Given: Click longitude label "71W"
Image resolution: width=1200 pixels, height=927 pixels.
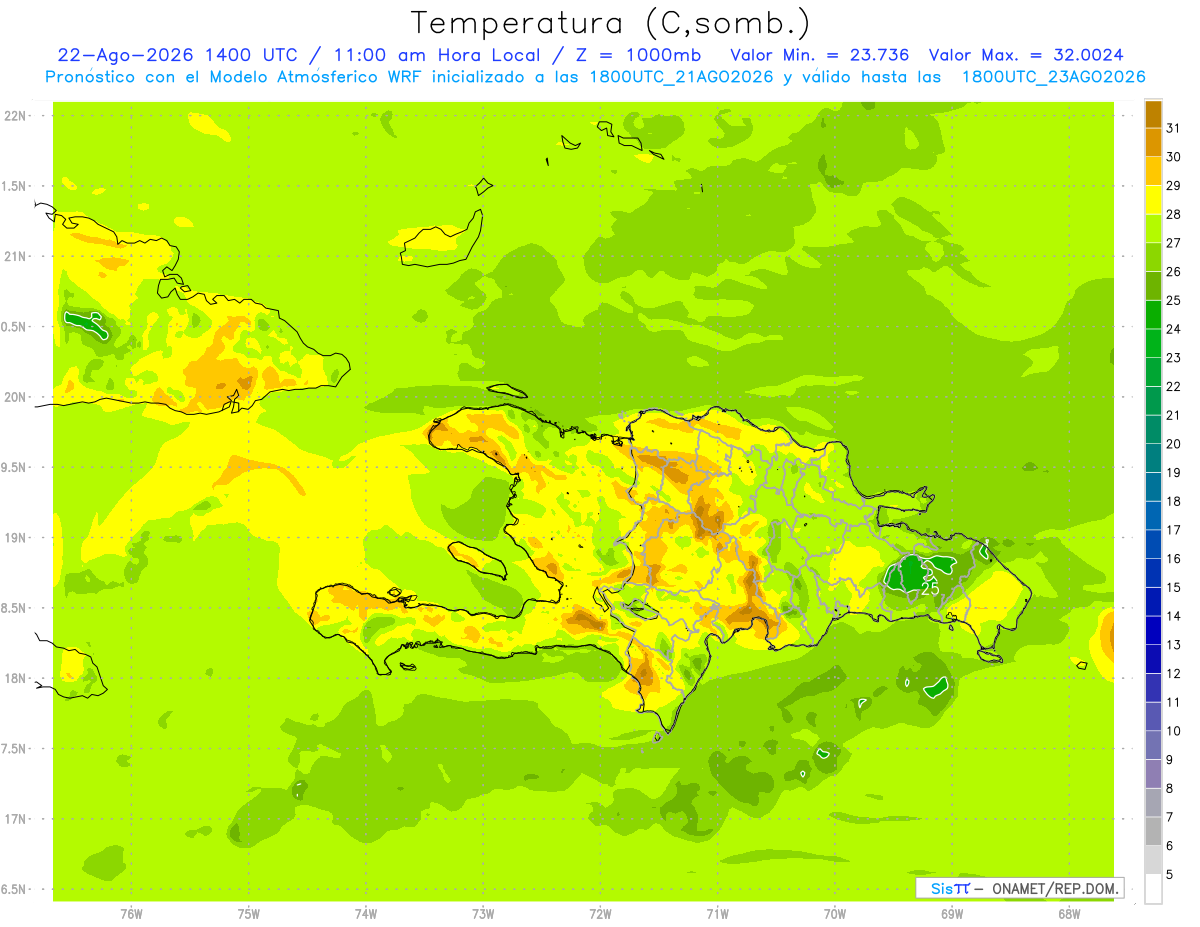Looking at the screenshot, I should (717, 913).
